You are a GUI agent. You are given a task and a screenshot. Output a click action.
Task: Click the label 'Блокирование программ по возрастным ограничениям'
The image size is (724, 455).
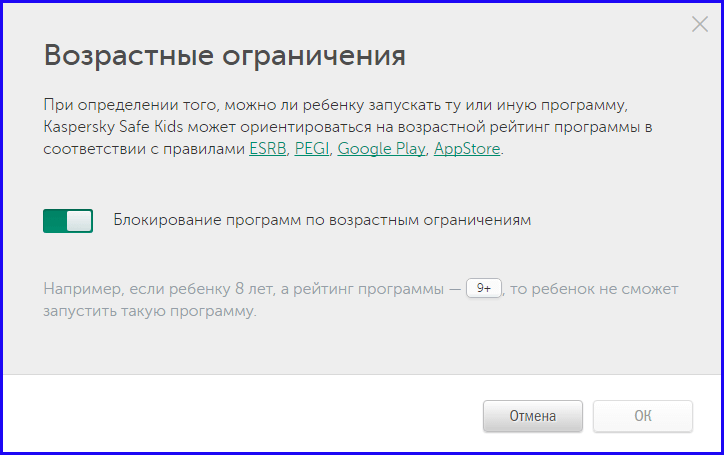[321, 220]
